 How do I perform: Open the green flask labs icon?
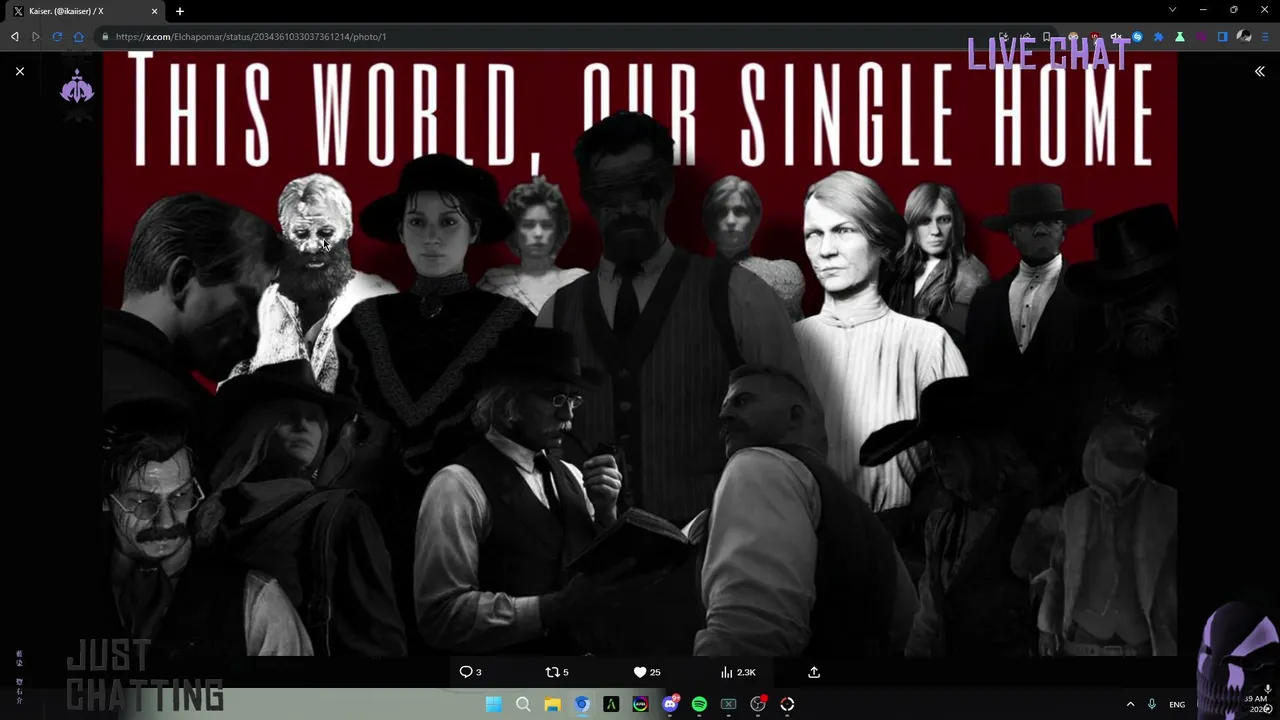(x=1180, y=37)
